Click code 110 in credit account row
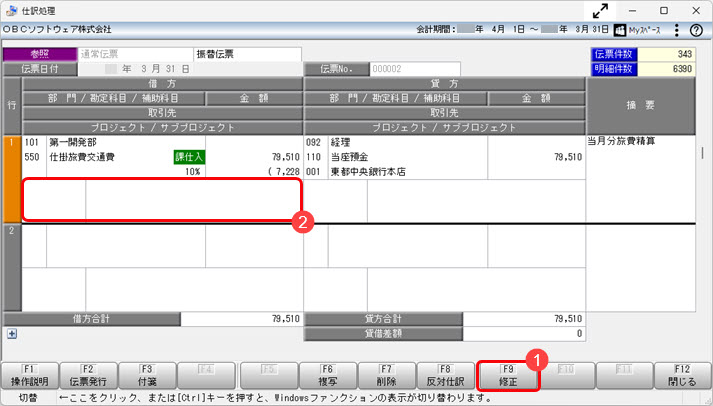 click(314, 157)
